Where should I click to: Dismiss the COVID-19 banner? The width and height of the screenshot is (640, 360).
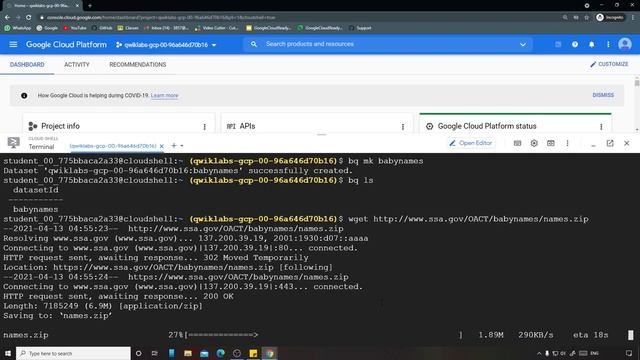click(x=603, y=95)
